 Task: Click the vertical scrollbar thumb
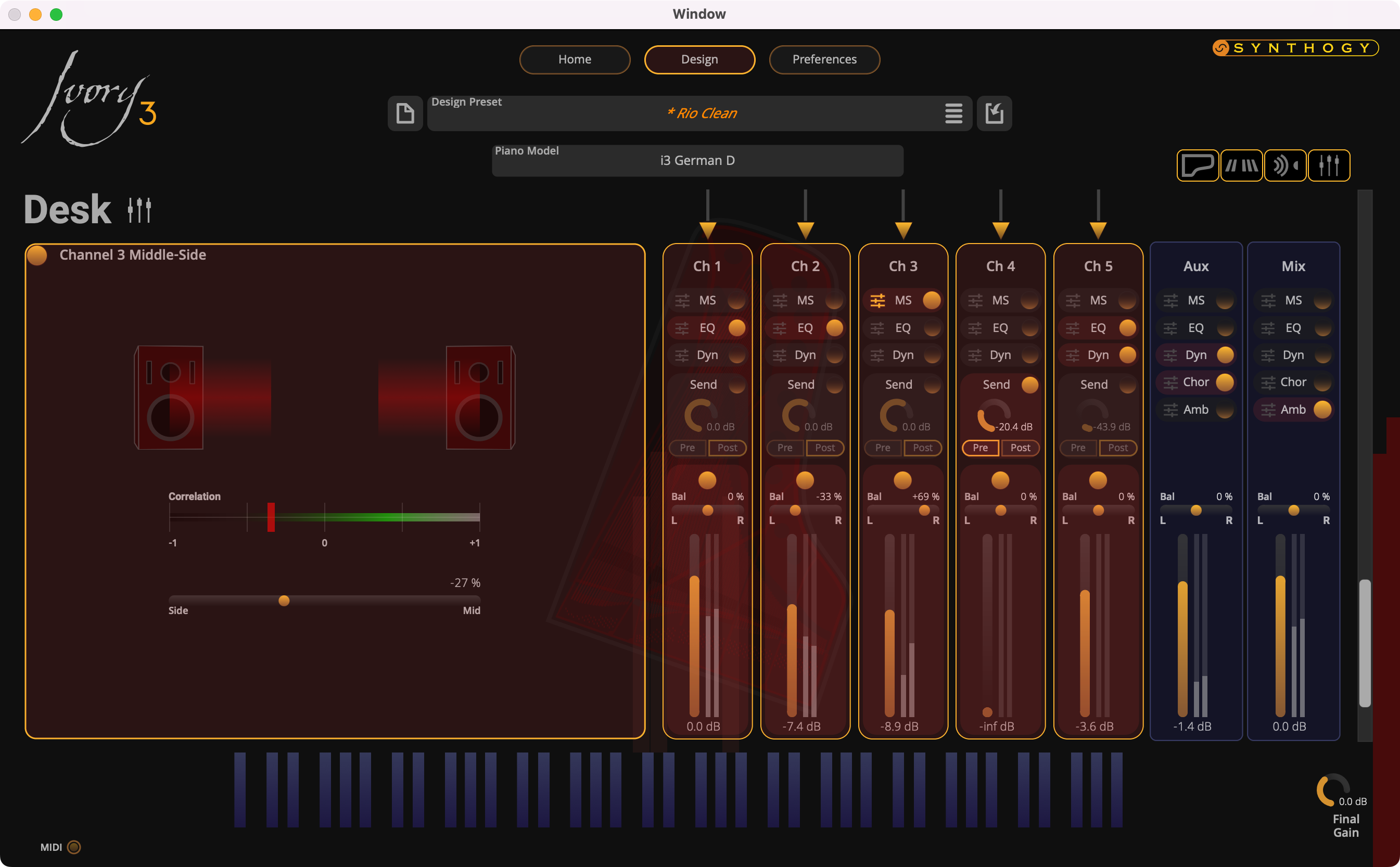[1365, 643]
